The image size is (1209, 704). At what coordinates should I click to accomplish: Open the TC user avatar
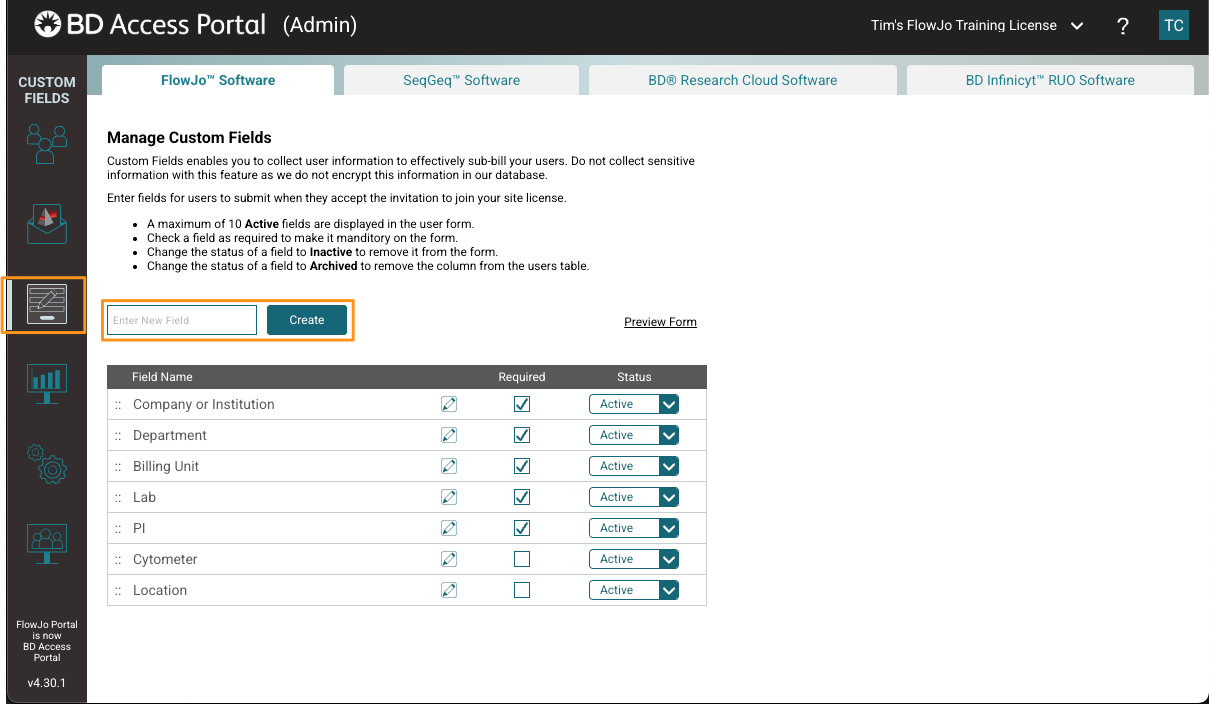tap(1173, 26)
